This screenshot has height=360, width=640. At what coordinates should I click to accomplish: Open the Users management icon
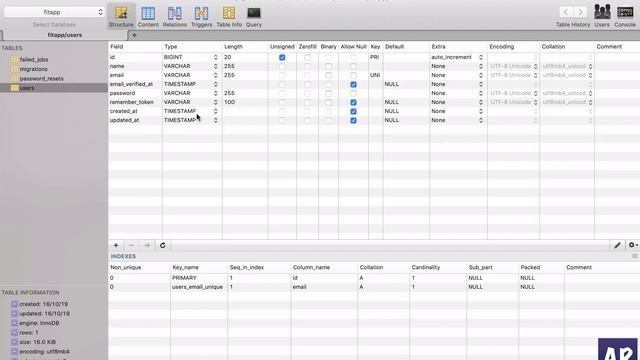(602, 16)
